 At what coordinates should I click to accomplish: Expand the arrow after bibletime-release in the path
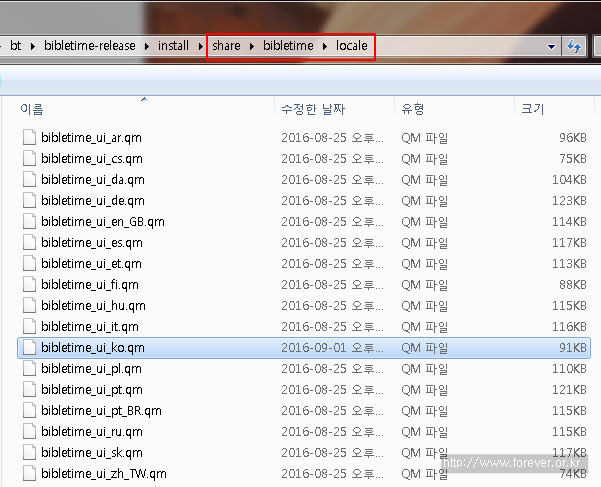point(147,46)
